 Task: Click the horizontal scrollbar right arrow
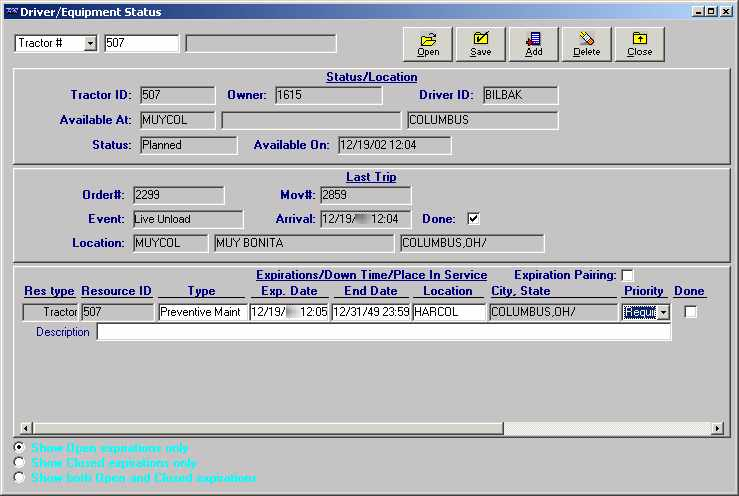716,428
